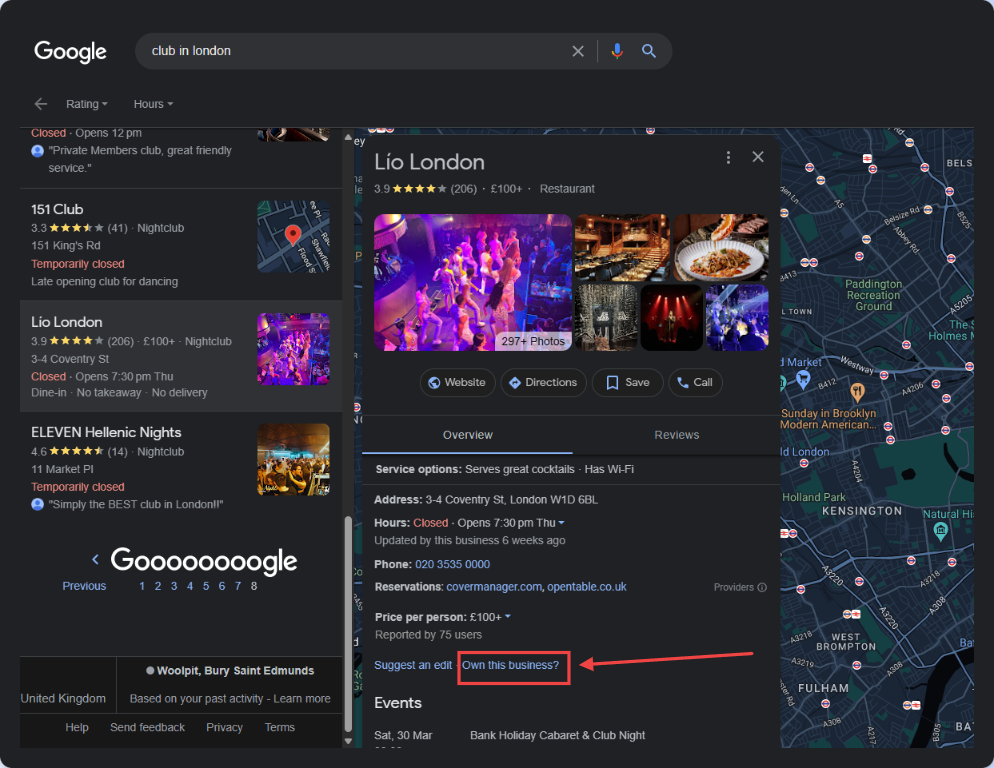
Task: Go to Previous results page
Action: point(84,586)
